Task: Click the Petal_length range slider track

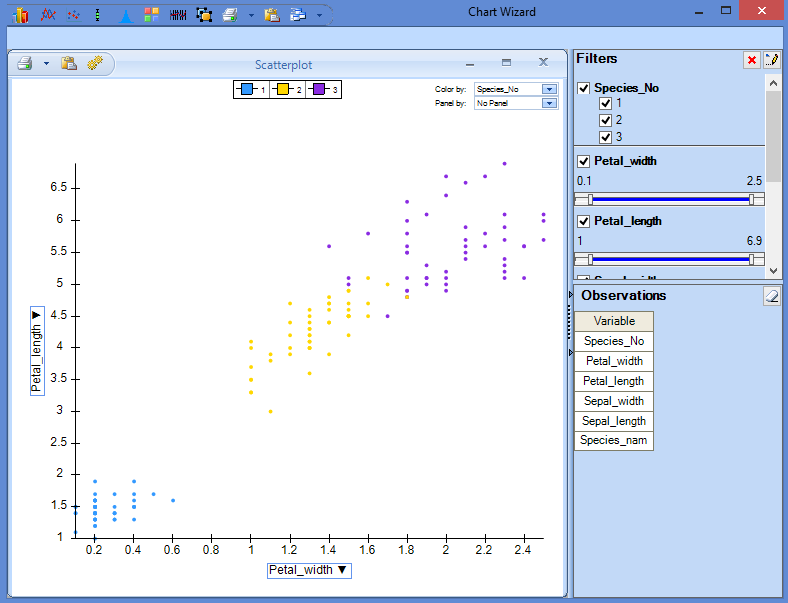Action: tap(670, 259)
